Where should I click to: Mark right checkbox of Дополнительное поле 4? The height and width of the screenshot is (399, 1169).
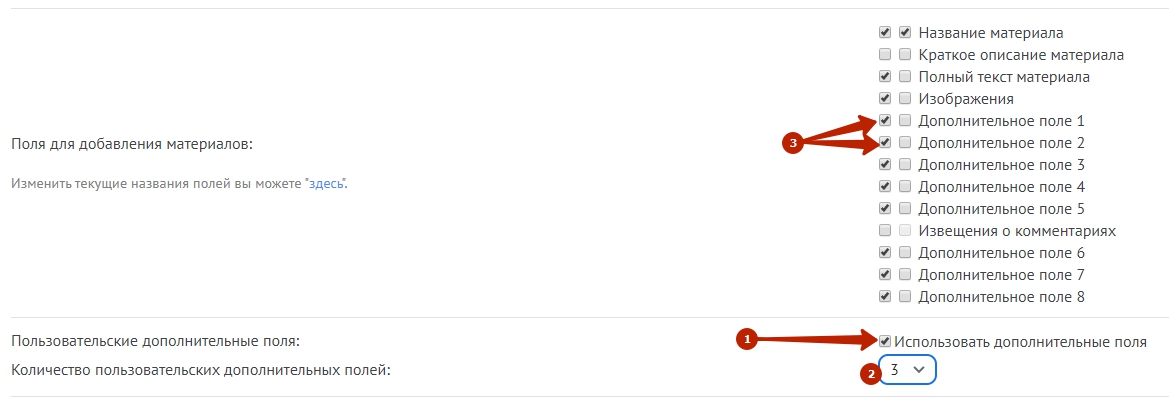click(x=905, y=186)
